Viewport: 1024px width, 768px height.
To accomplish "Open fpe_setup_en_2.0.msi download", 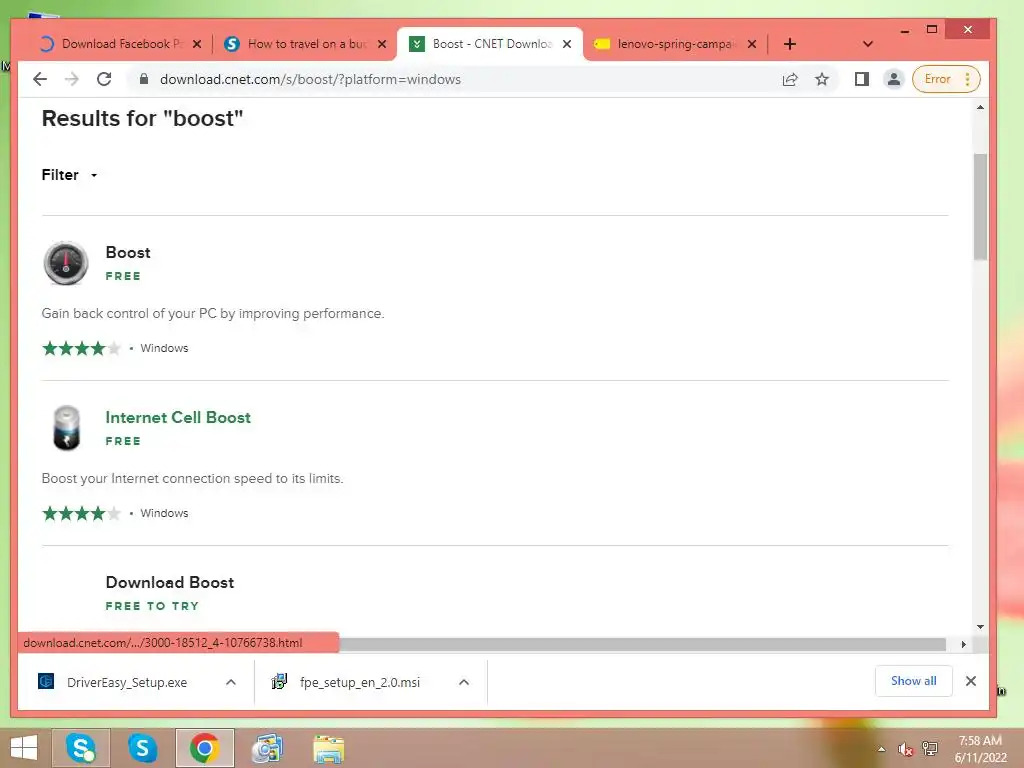I will tap(346, 682).
